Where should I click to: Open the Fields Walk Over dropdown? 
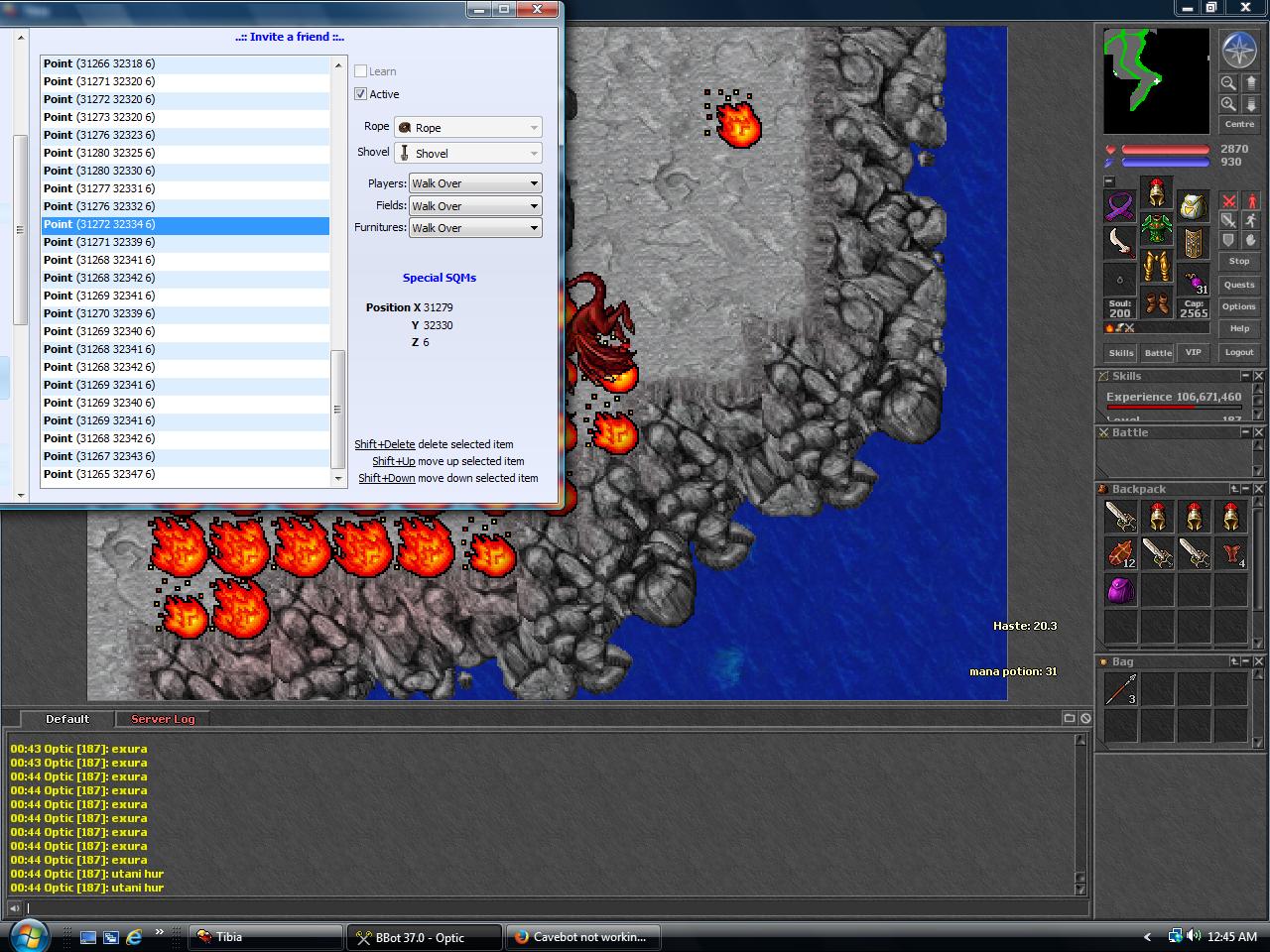475,206
